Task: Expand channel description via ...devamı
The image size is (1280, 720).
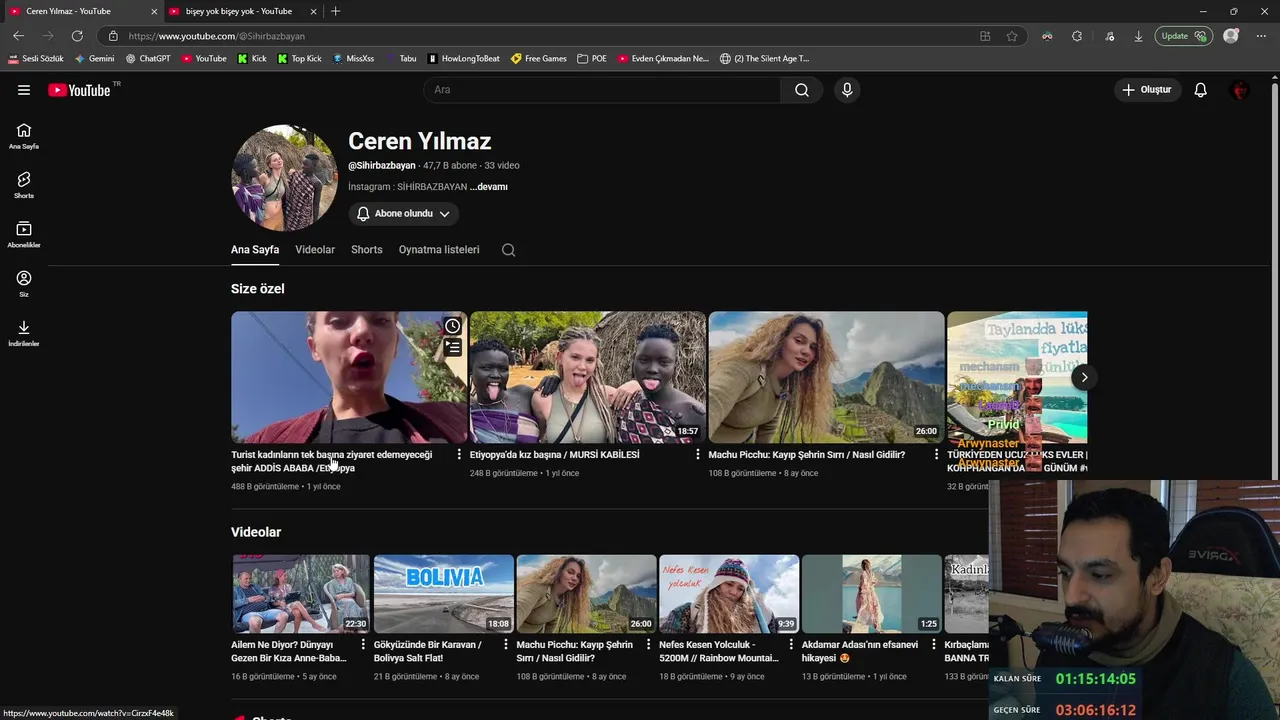Action: coord(489,187)
